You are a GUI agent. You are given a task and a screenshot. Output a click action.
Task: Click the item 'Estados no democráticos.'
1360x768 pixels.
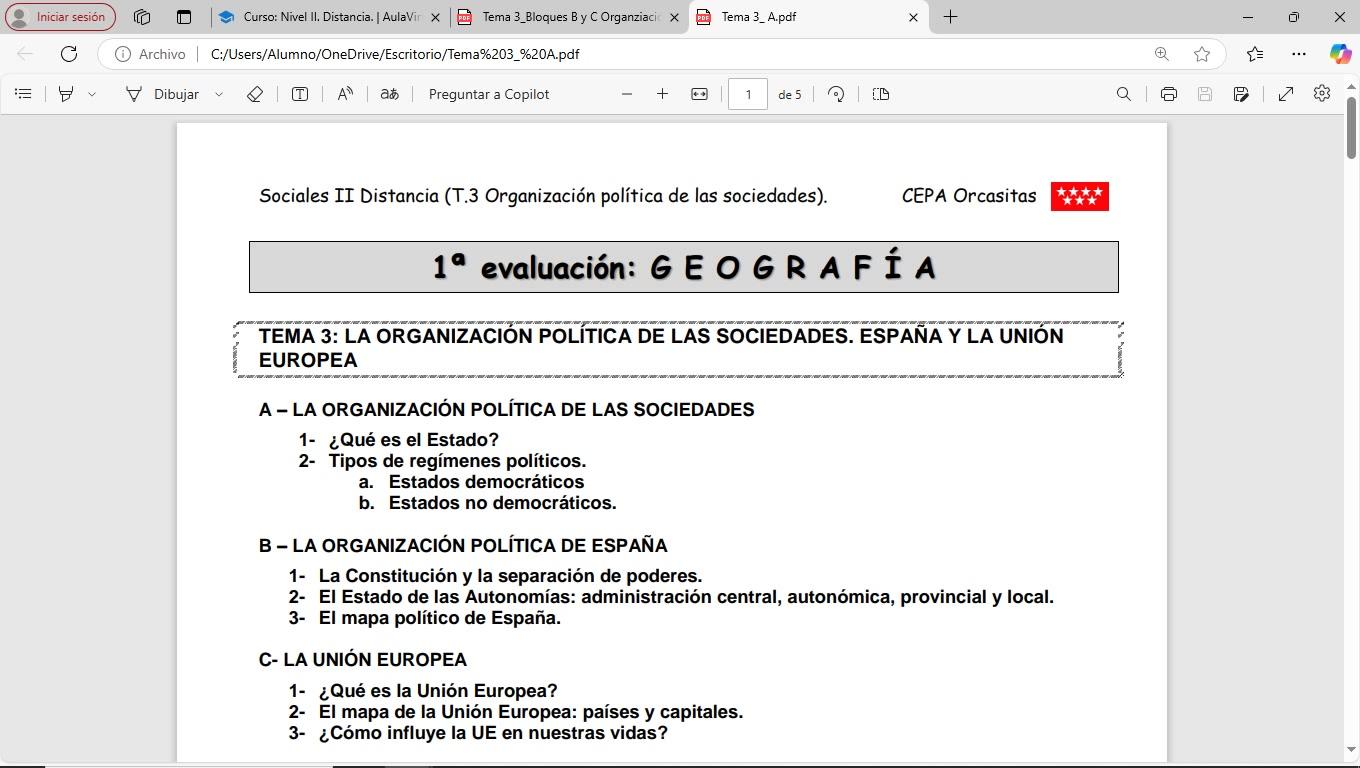pyautogui.click(x=503, y=503)
